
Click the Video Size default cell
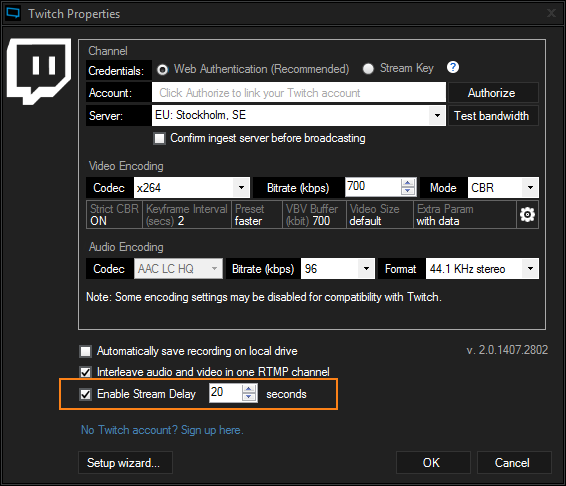pos(379,215)
